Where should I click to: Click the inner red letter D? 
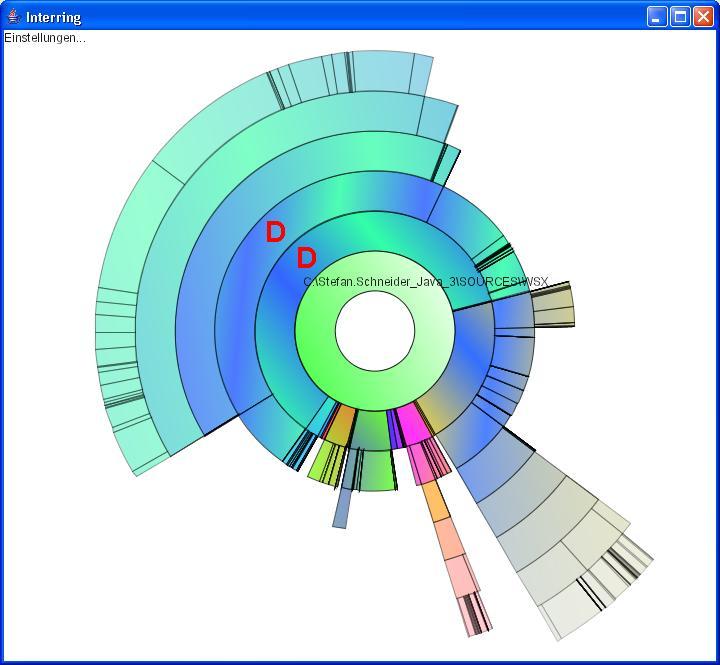coord(306,259)
